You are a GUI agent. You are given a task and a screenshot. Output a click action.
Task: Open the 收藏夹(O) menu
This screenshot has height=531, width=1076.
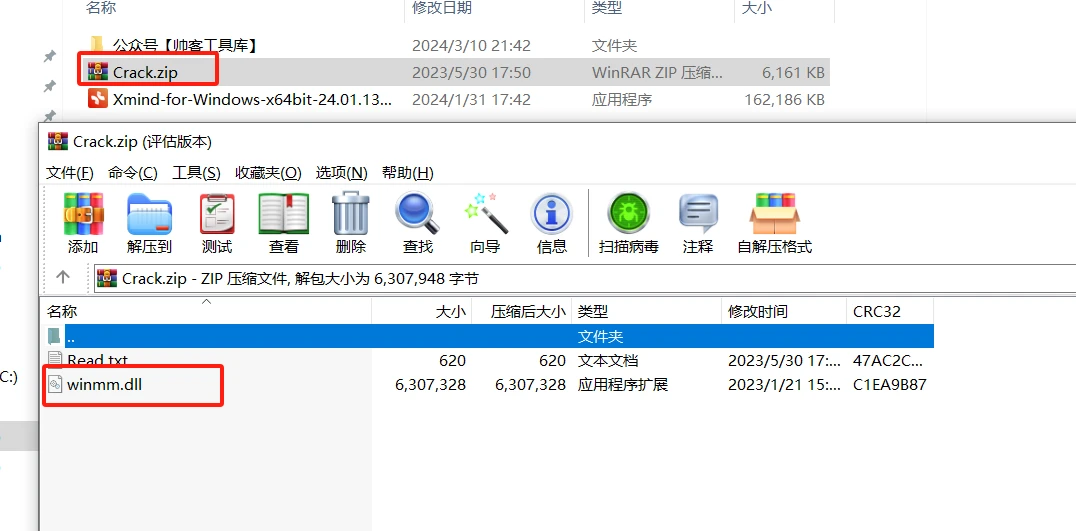(268, 172)
